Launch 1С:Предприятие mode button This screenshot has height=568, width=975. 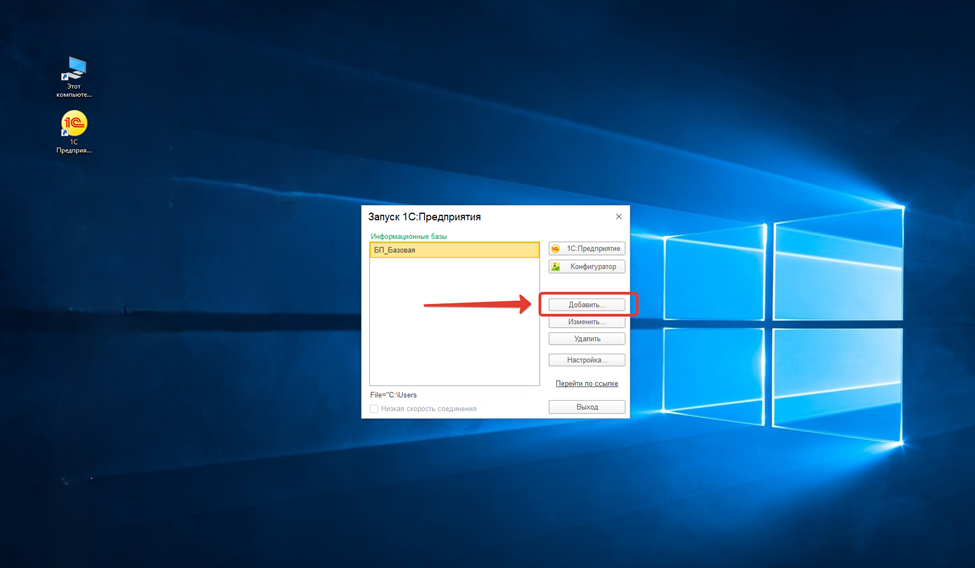pos(586,248)
